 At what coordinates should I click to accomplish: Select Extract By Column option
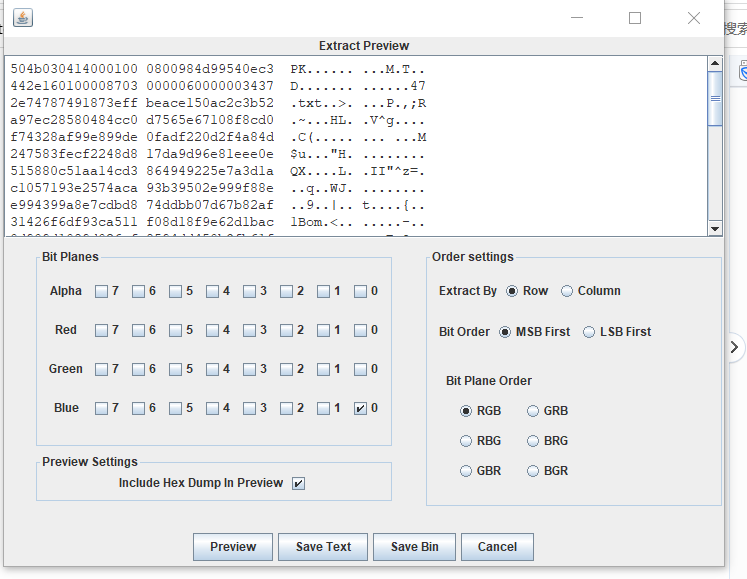[566, 291]
